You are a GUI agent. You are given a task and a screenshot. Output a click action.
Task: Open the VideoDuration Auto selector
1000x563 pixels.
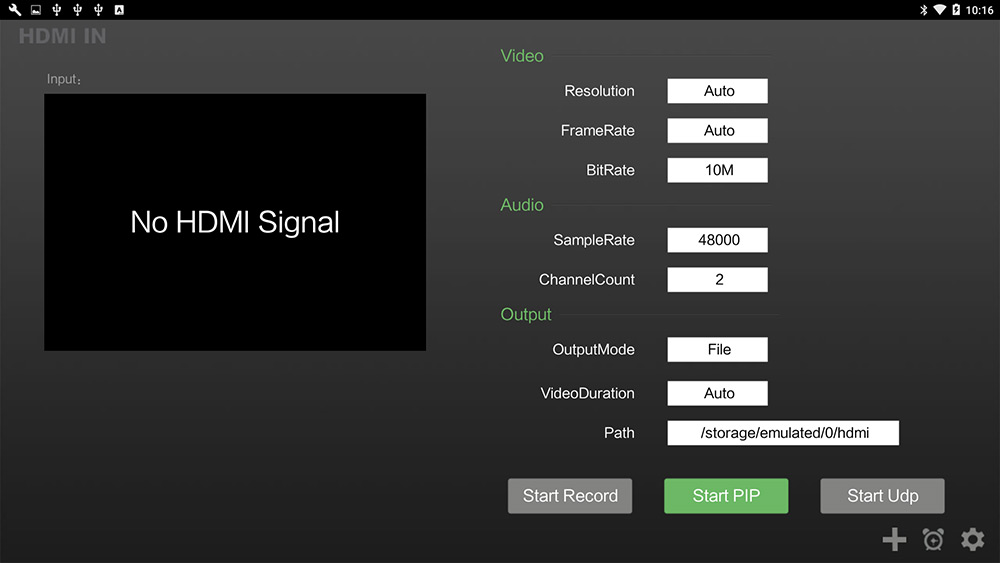tap(717, 393)
